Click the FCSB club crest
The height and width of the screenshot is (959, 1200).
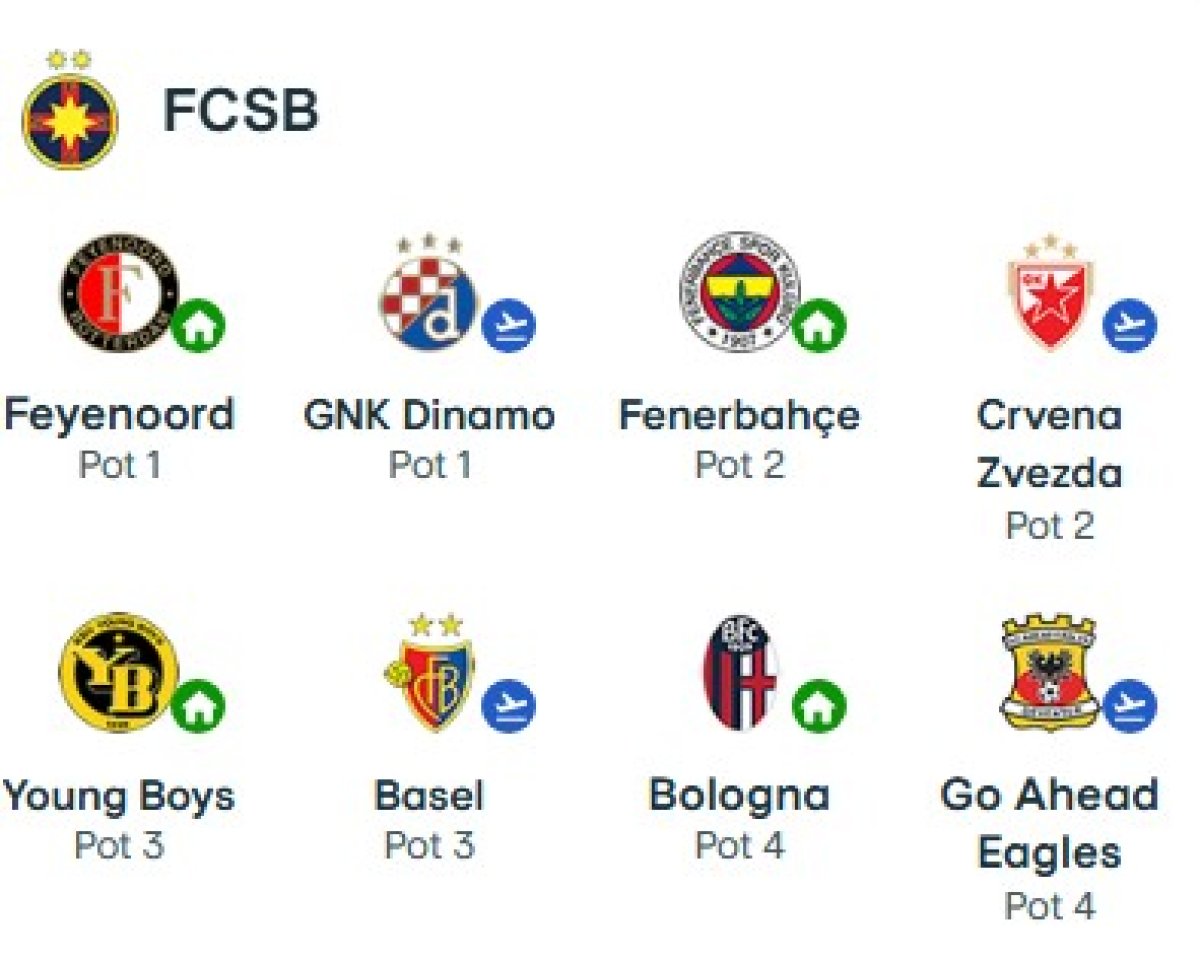(70, 110)
